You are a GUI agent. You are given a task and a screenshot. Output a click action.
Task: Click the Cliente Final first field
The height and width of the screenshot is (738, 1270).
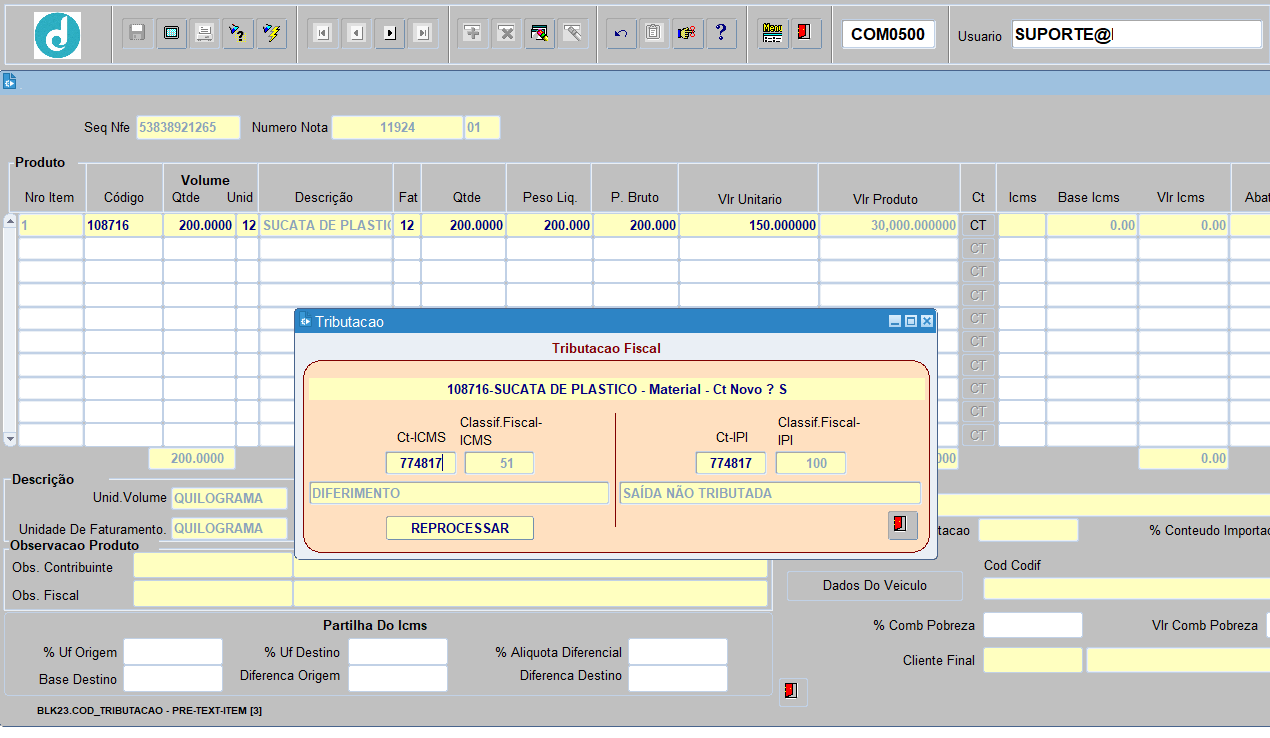(x=1033, y=660)
